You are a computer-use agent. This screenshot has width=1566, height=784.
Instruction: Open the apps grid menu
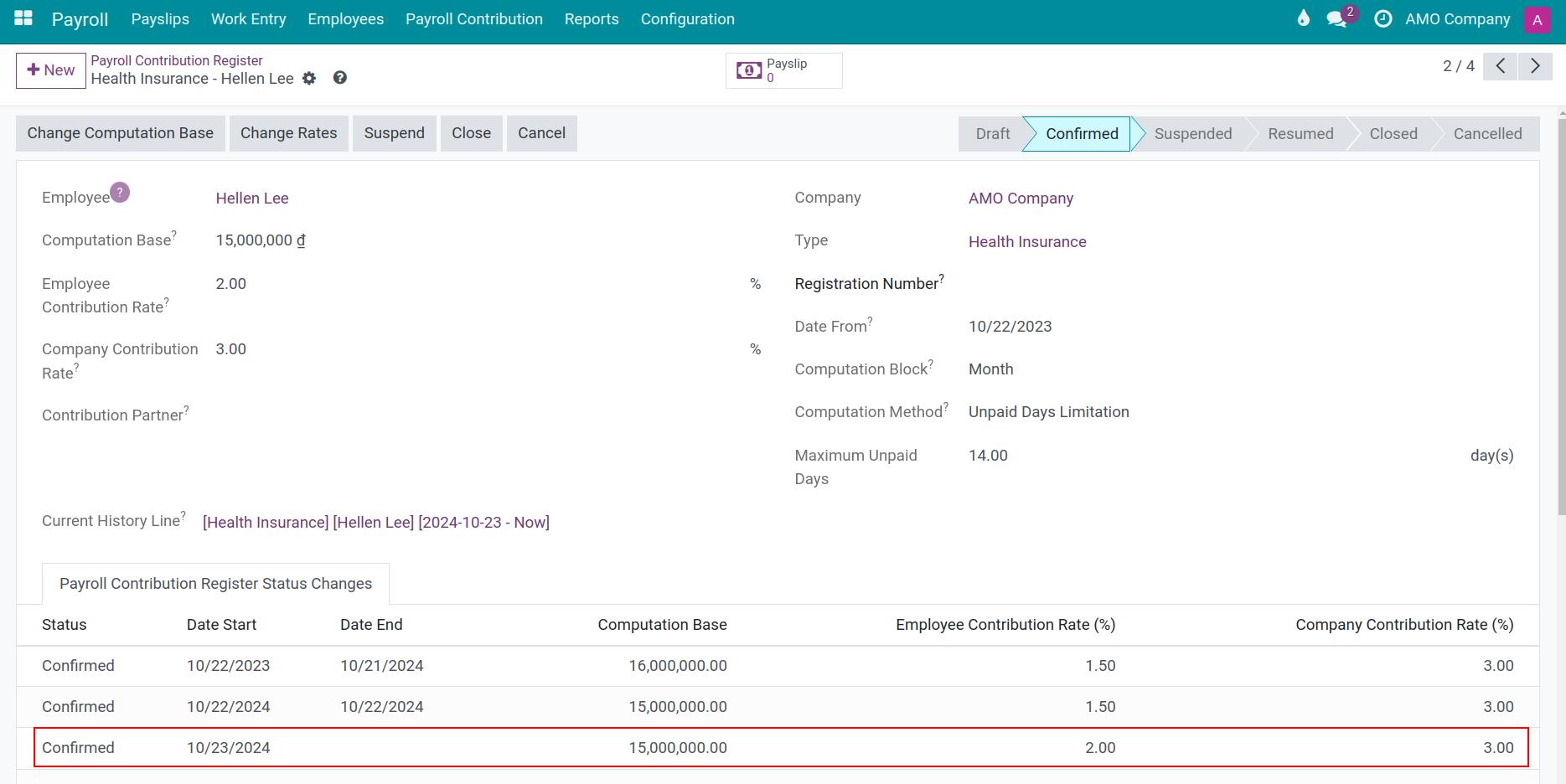coord(23,18)
